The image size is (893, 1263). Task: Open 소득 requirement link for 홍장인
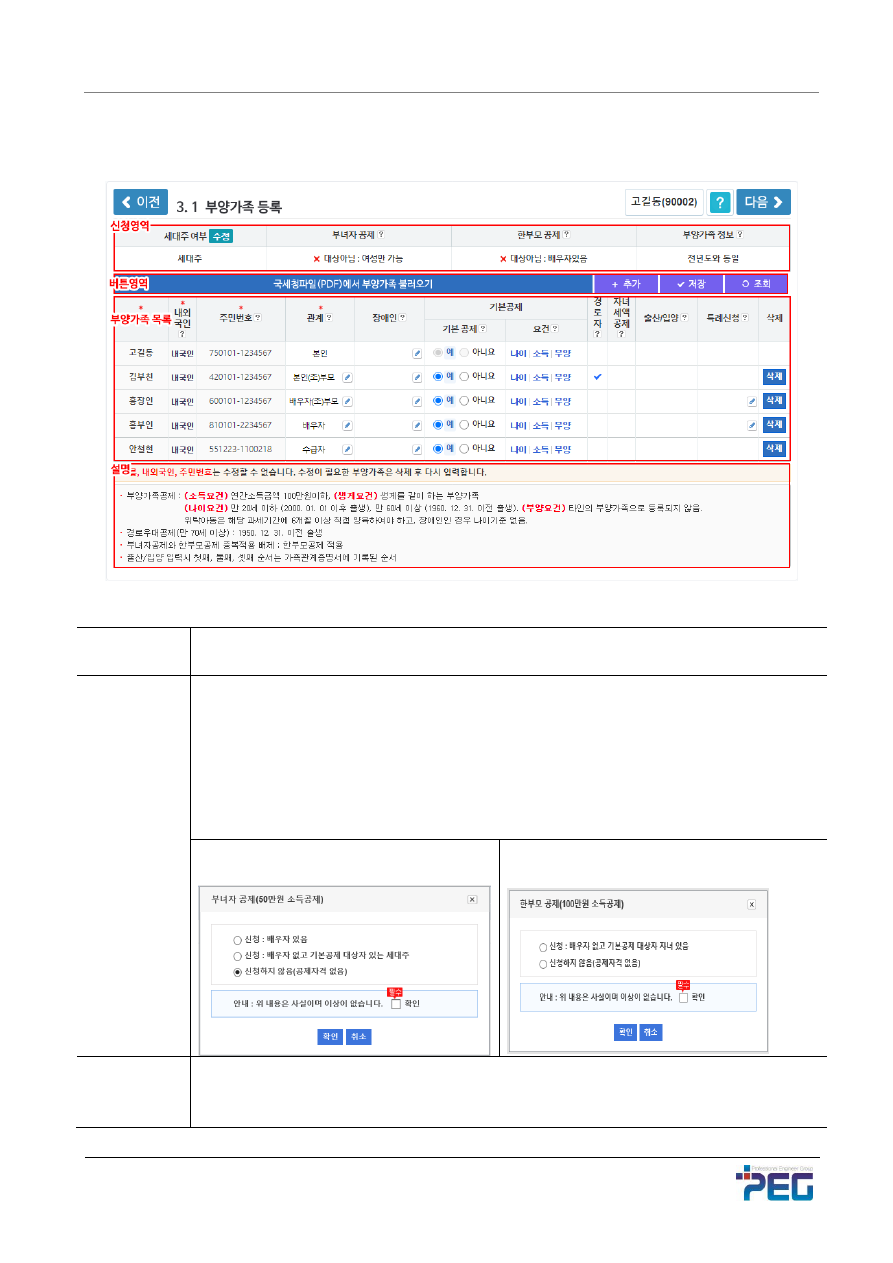tap(540, 401)
